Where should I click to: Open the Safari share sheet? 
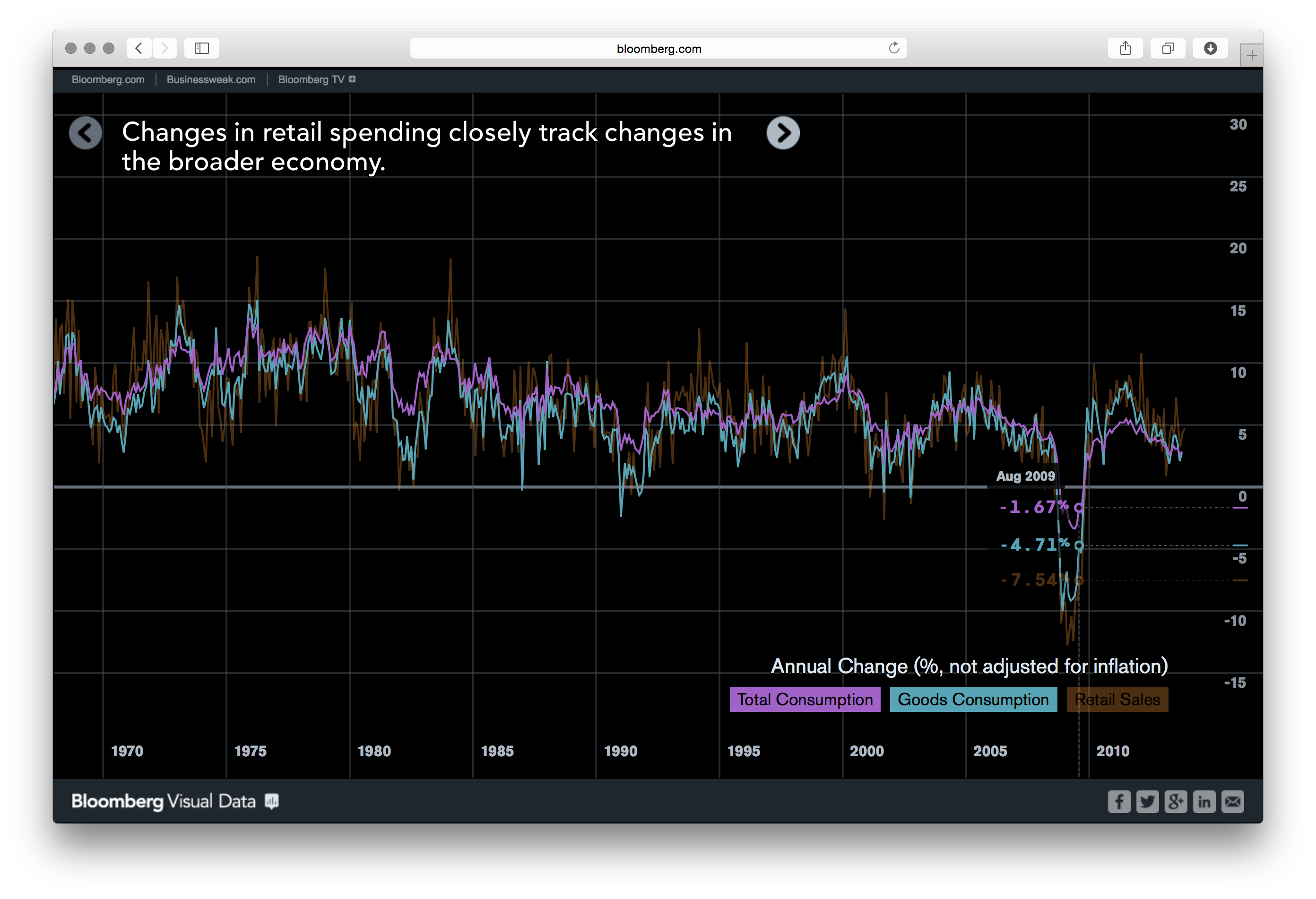click(1125, 48)
